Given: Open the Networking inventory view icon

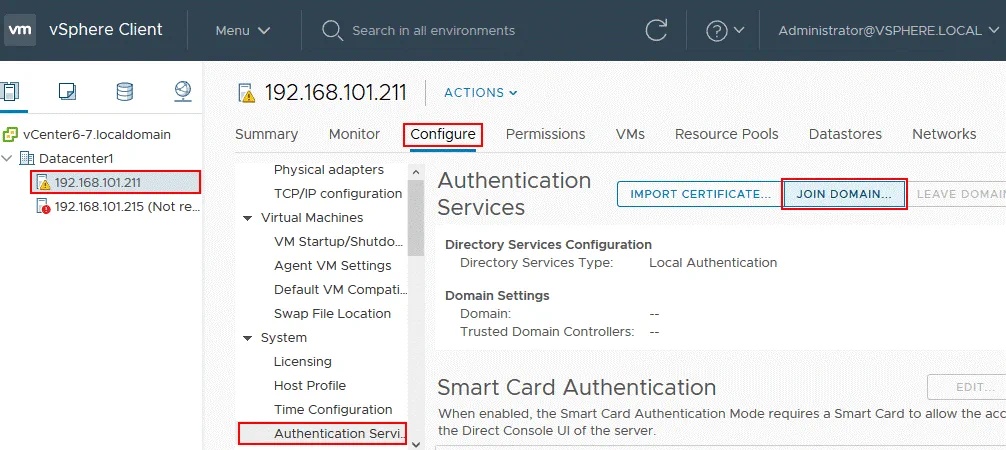Looking at the screenshot, I should (182, 92).
